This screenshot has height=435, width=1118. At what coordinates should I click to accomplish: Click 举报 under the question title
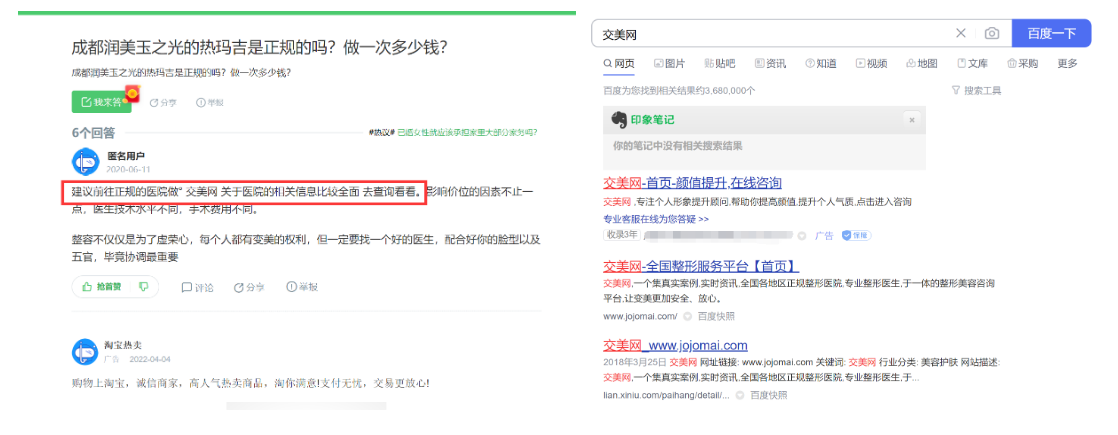[210, 103]
